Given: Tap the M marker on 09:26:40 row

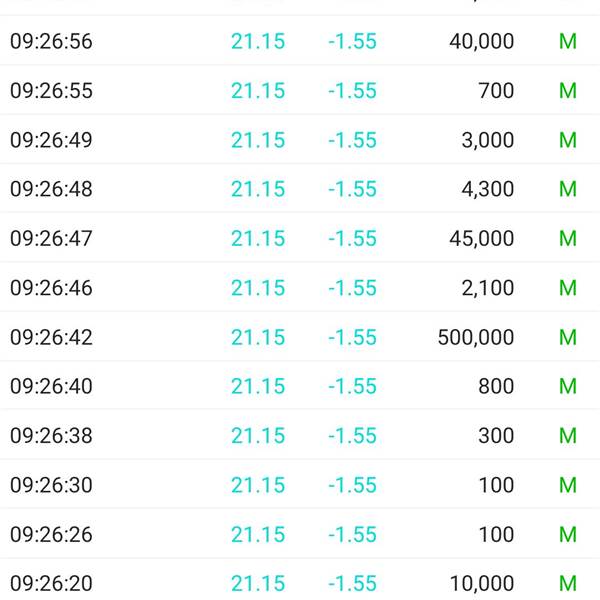Looking at the screenshot, I should tap(567, 386).
